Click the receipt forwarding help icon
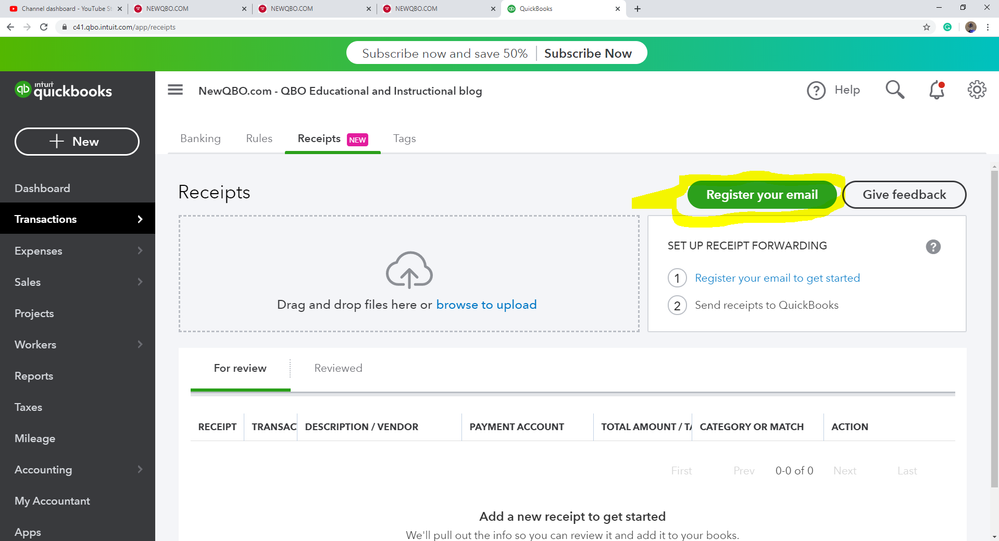This screenshot has width=999, height=541. [x=933, y=246]
